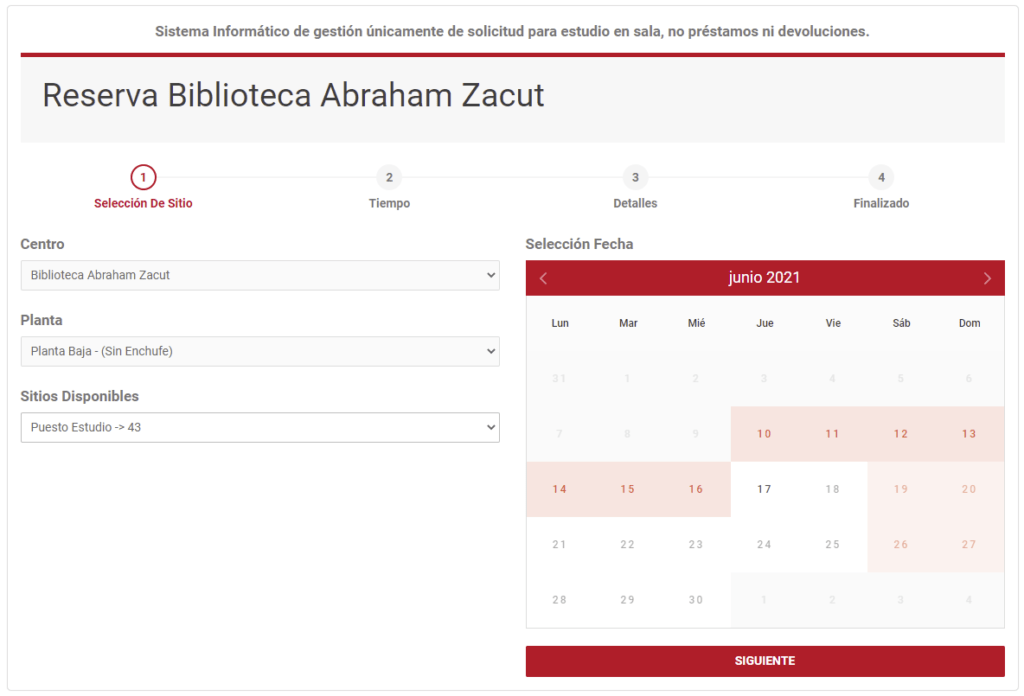Click step 4 circle for Finalizado

(881, 178)
